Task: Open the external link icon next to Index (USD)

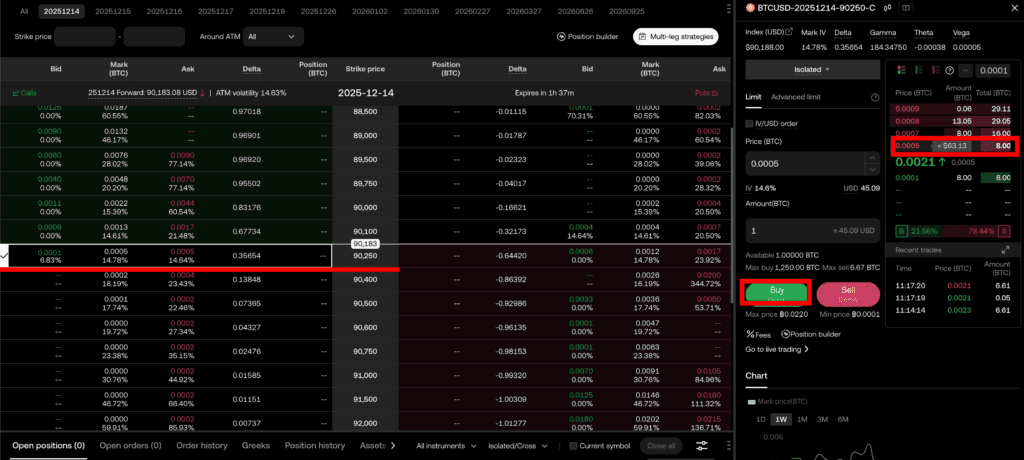Action: [x=788, y=32]
